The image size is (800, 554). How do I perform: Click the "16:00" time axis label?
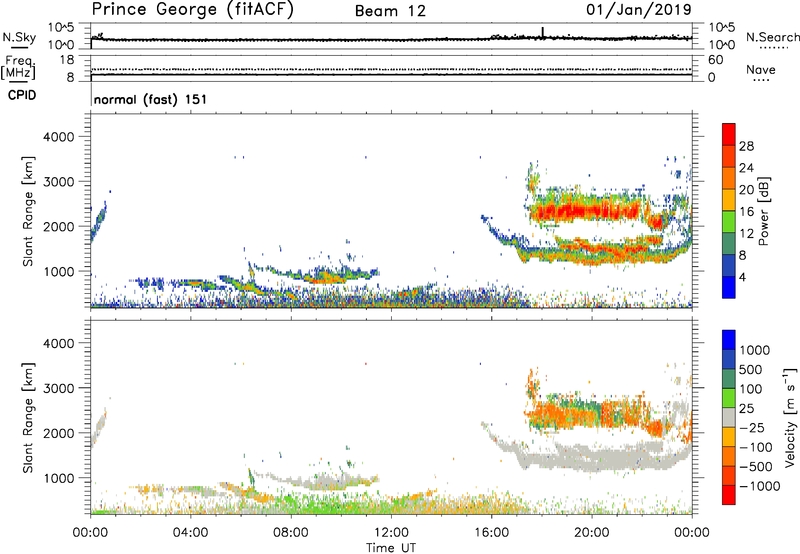click(491, 532)
